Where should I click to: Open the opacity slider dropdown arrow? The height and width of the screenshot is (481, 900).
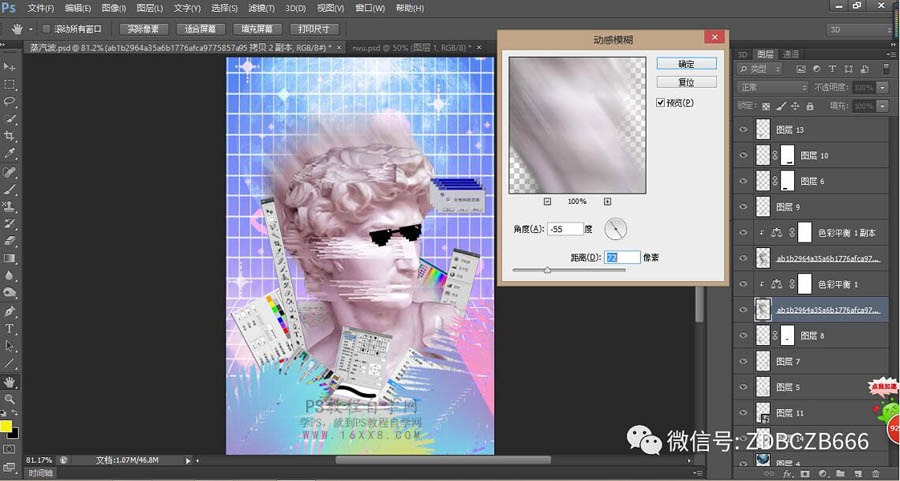[883, 88]
